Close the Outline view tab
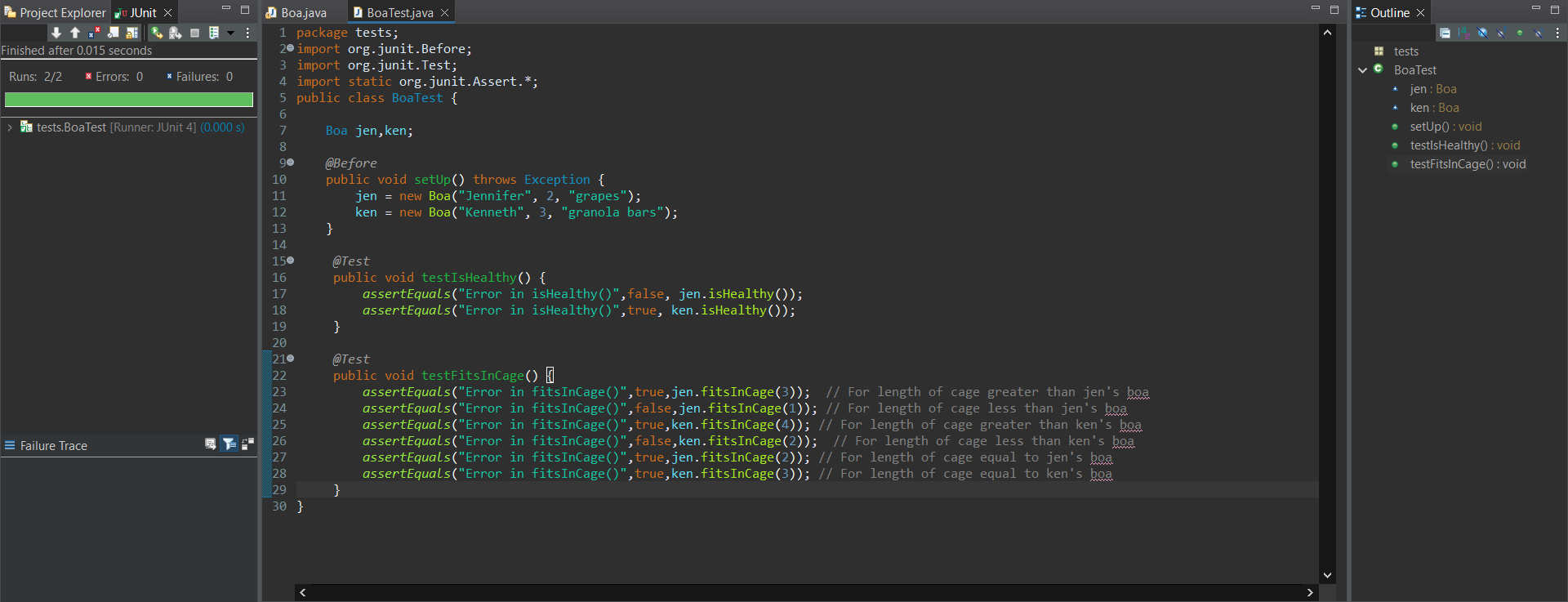Viewport: 1568px width, 602px height. [x=1421, y=12]
